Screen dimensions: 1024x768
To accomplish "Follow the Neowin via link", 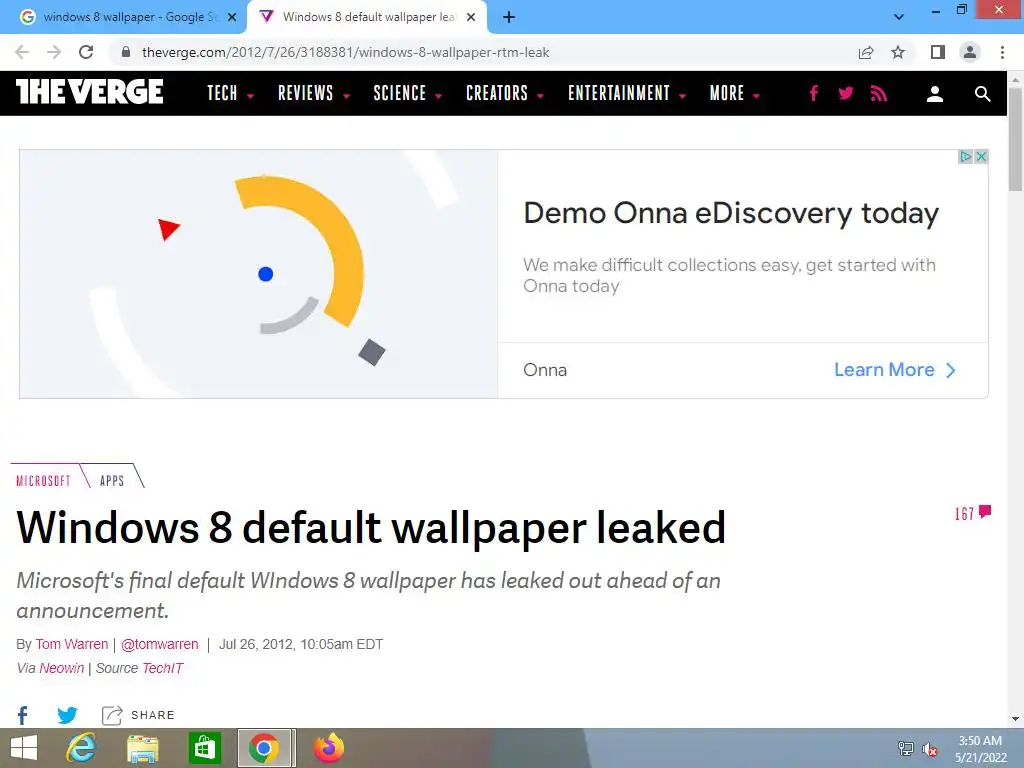I will click(x=61, y=668).
